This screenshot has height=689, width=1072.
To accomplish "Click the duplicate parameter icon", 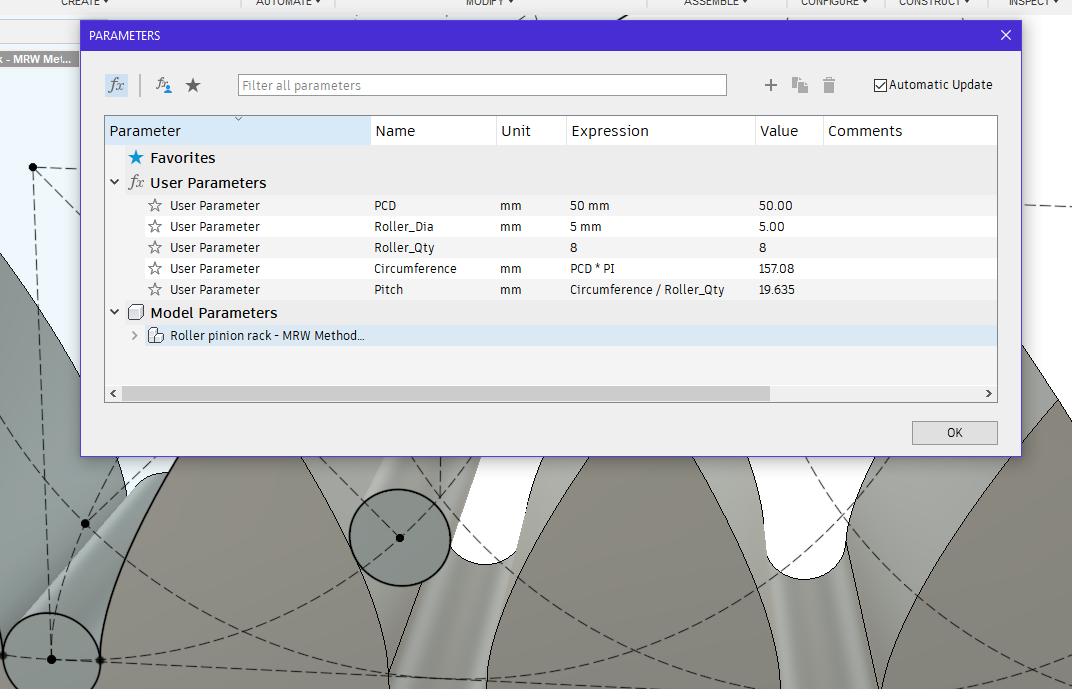I will (799, 85).
